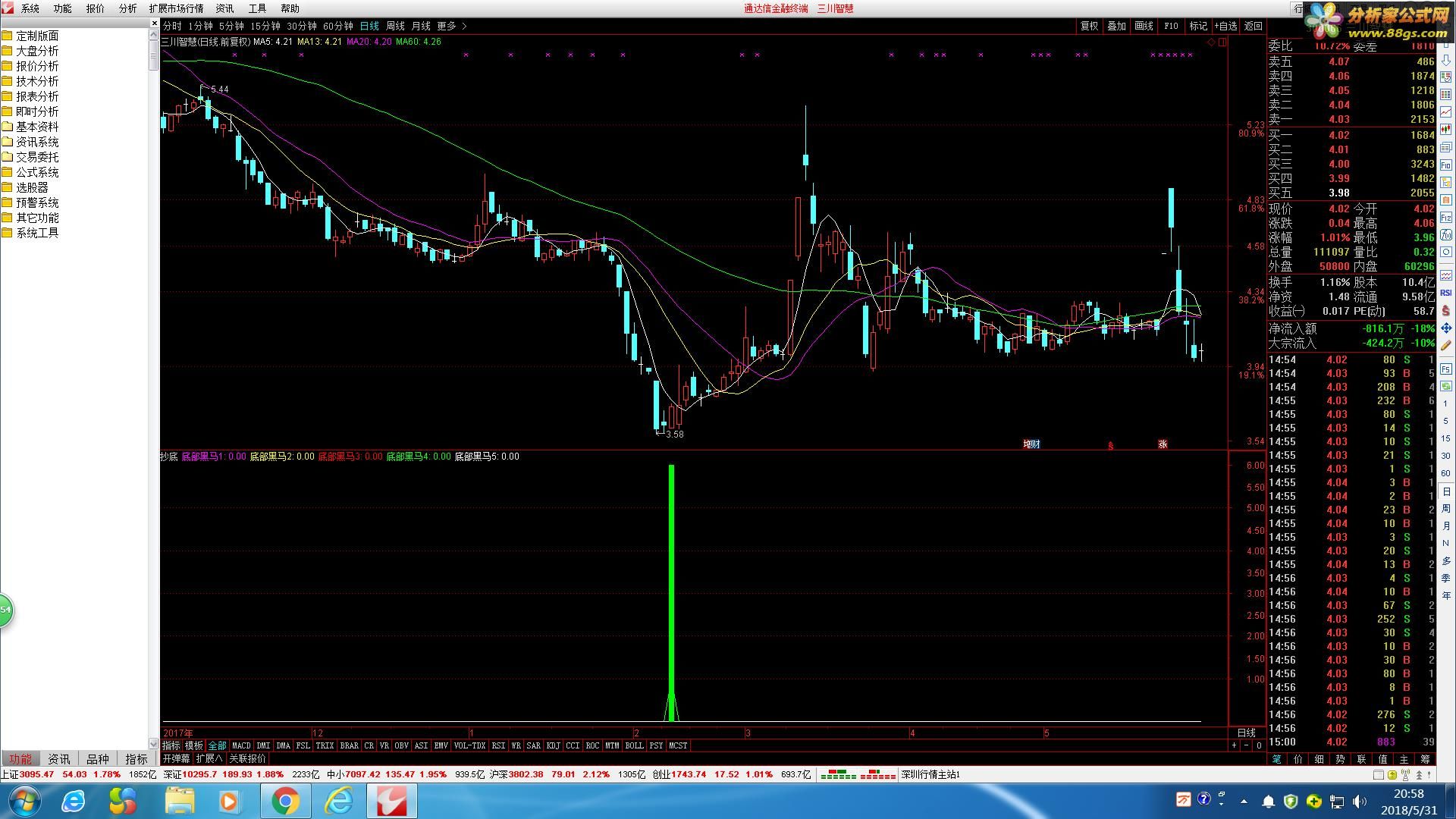Click the F5 icon in right toolbar
This screenshot has height=819, width=1456.
point(1446,369)
